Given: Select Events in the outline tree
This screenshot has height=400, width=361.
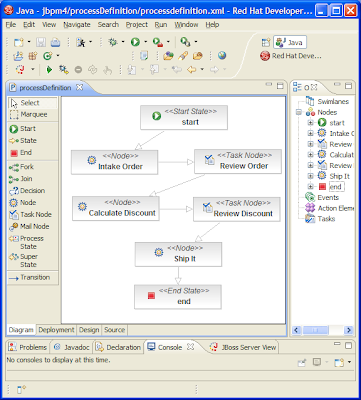Looking at the screenshot, I should (x=322, y=198).
